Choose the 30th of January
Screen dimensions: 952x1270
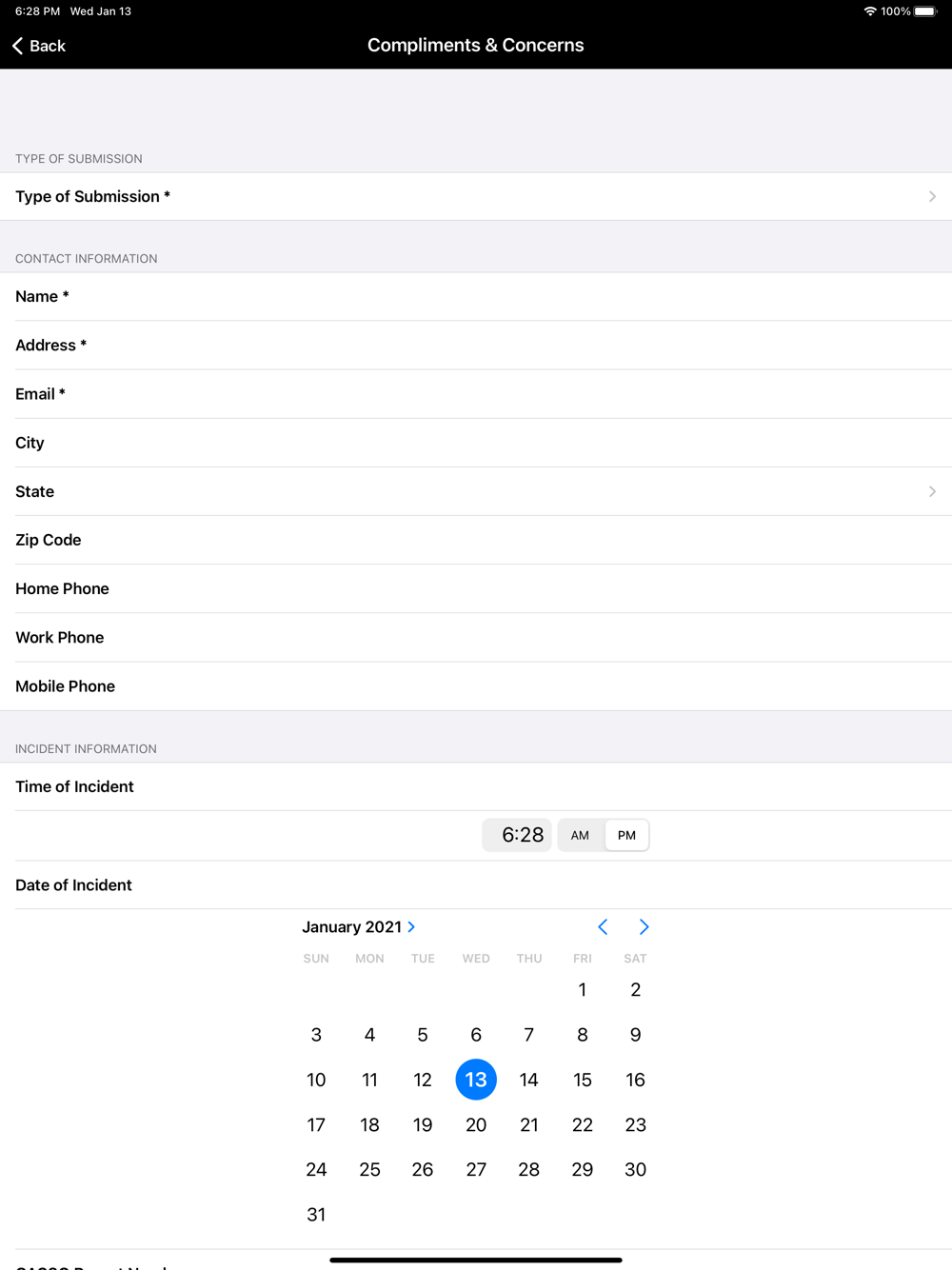(x=636, y=1170)
